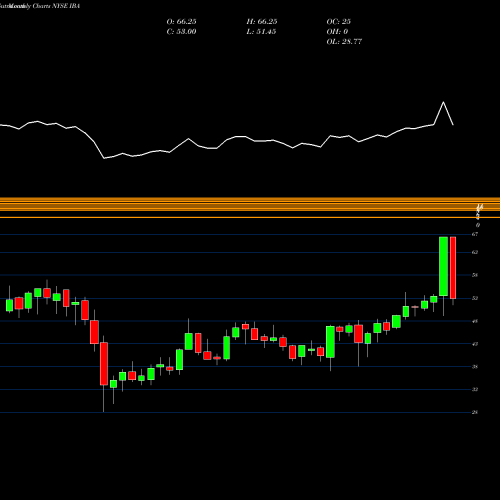Click the 26 price axis label

point(475,412)
